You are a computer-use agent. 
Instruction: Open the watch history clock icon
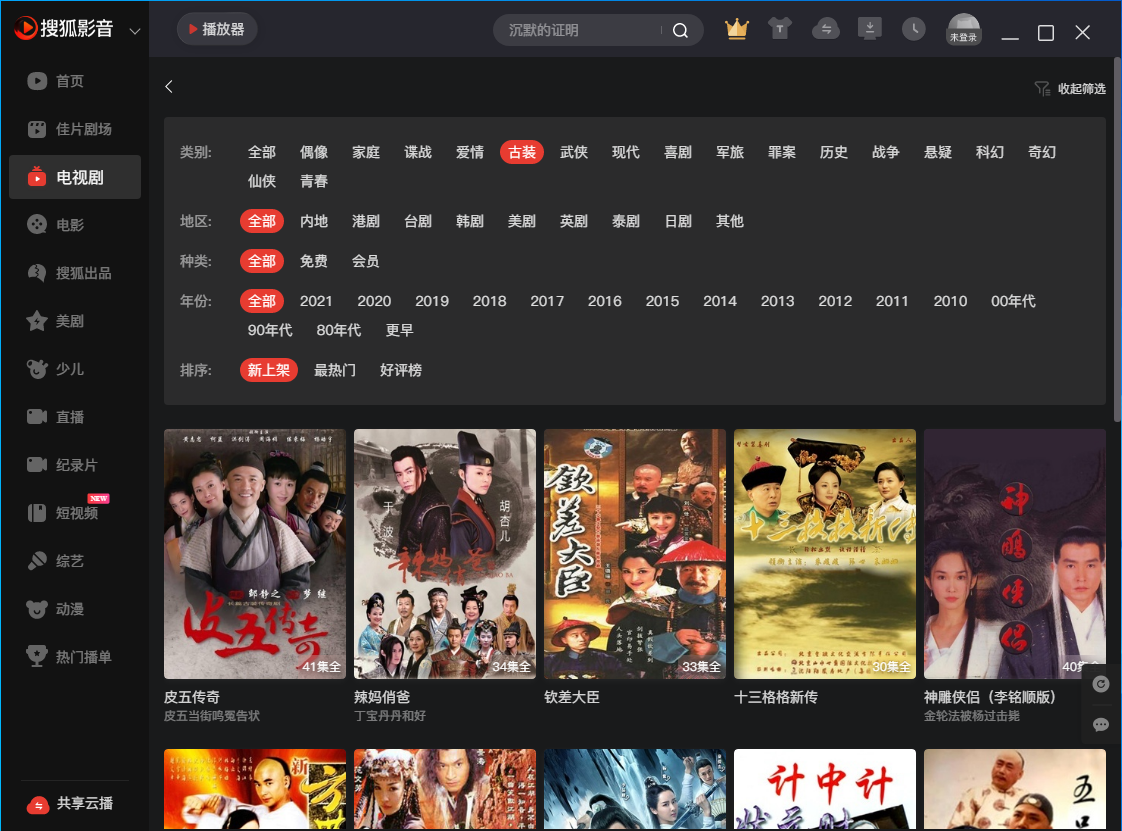coord(914,29)
